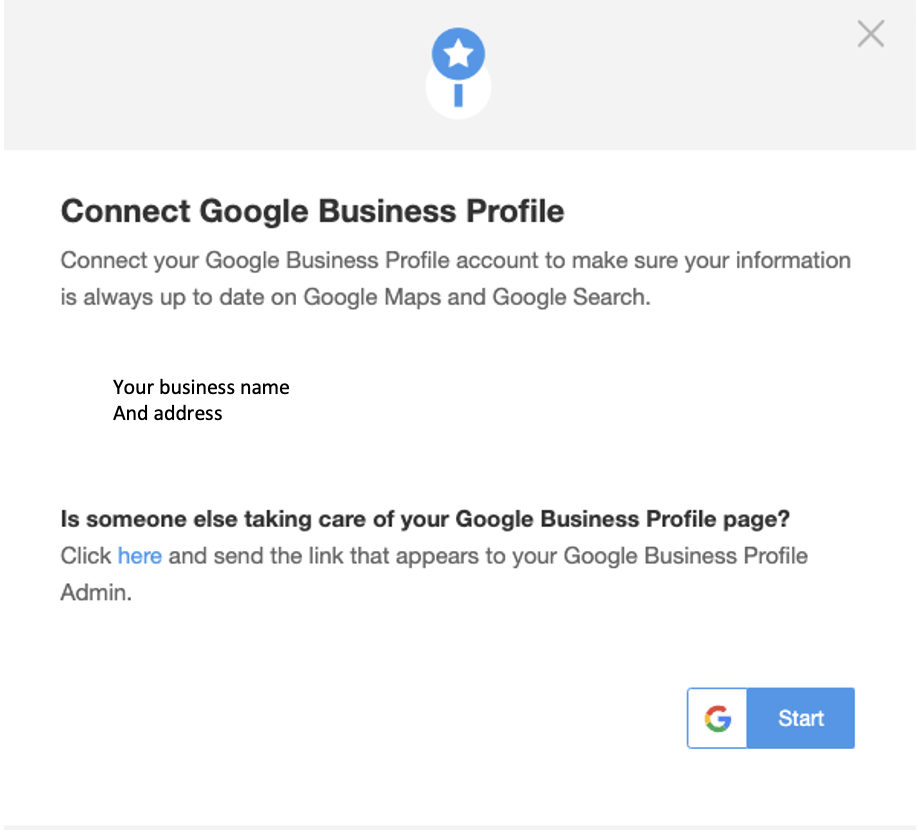Click the Google G logo icon
The image size is (918, 834).
click(718, 718)
